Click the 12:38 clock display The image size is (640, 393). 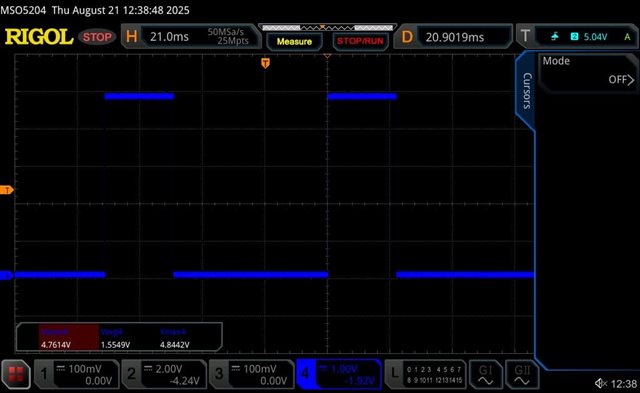624,384
